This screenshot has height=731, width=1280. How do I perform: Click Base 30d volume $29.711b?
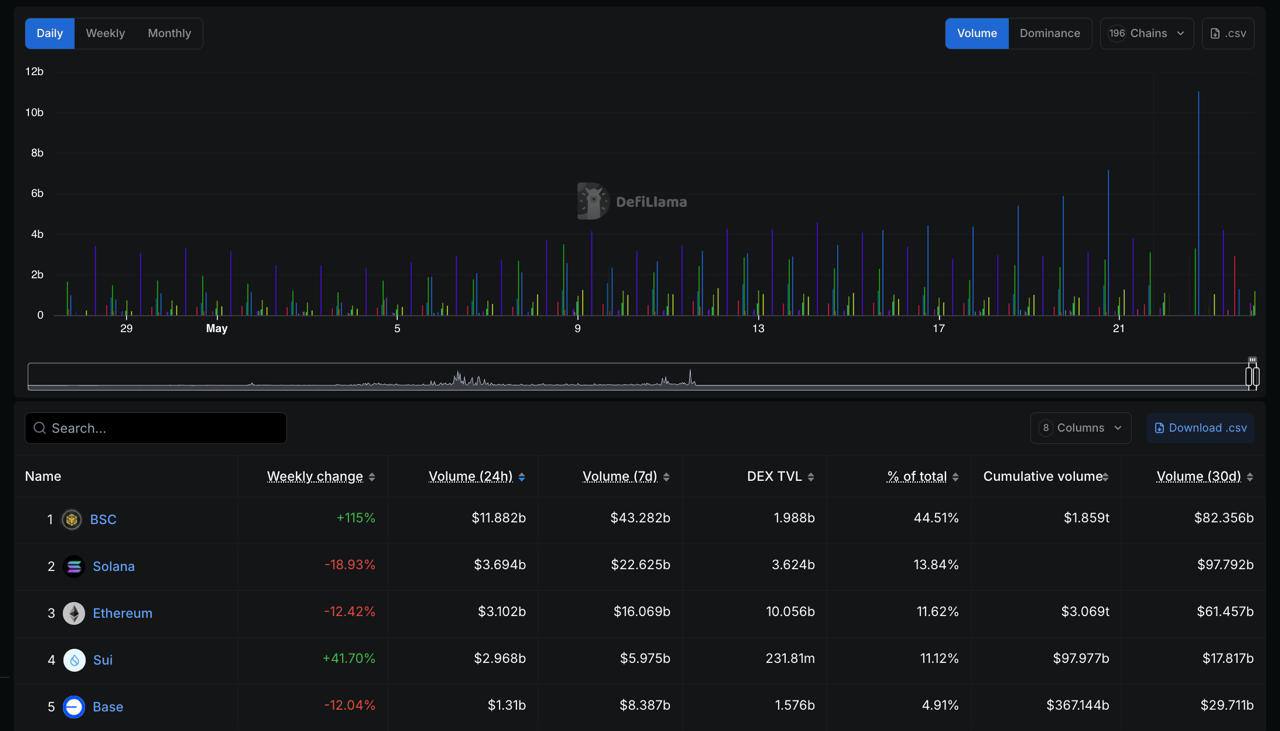pos(1228,706)
